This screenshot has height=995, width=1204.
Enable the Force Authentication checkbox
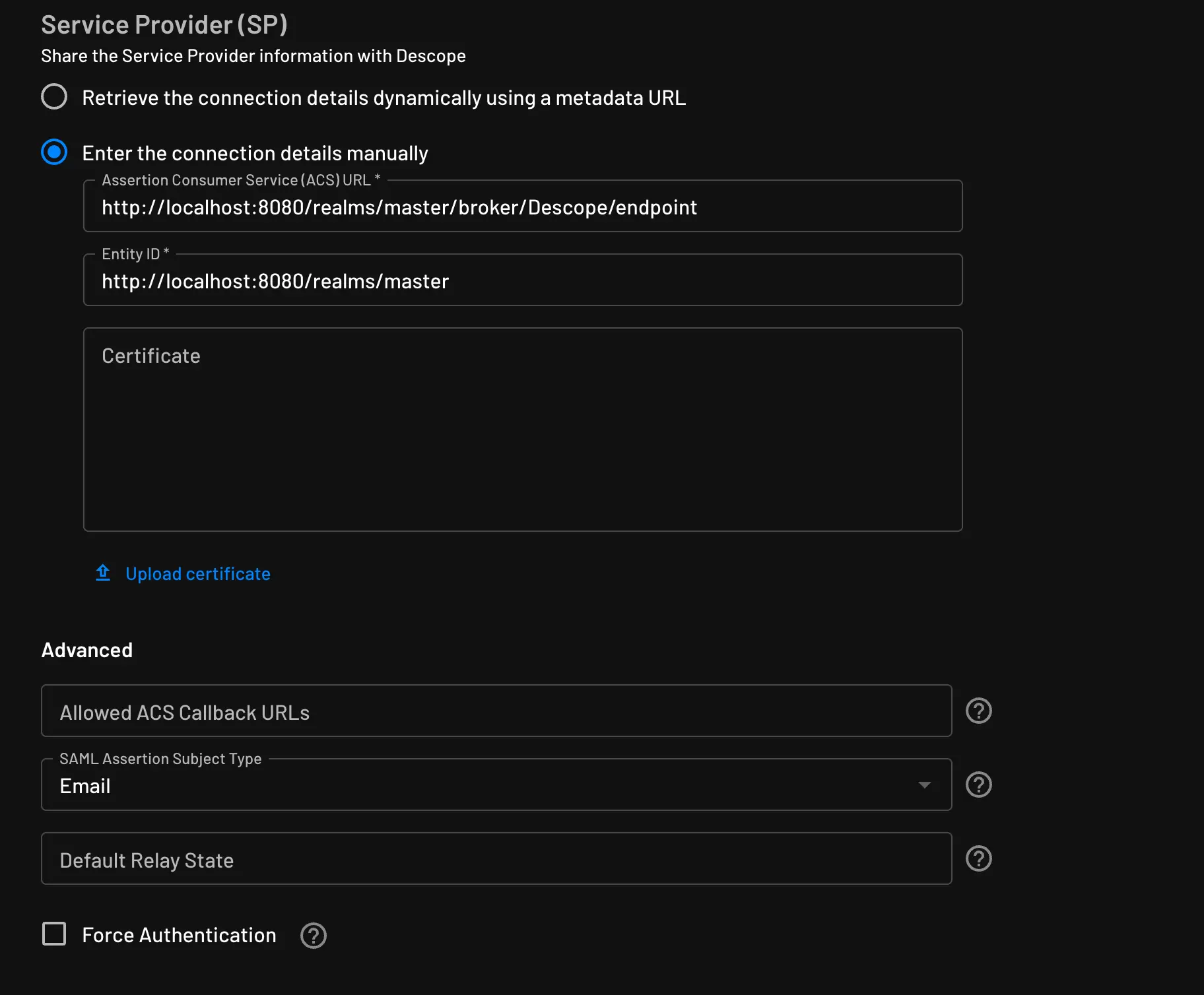click(54, 934)
